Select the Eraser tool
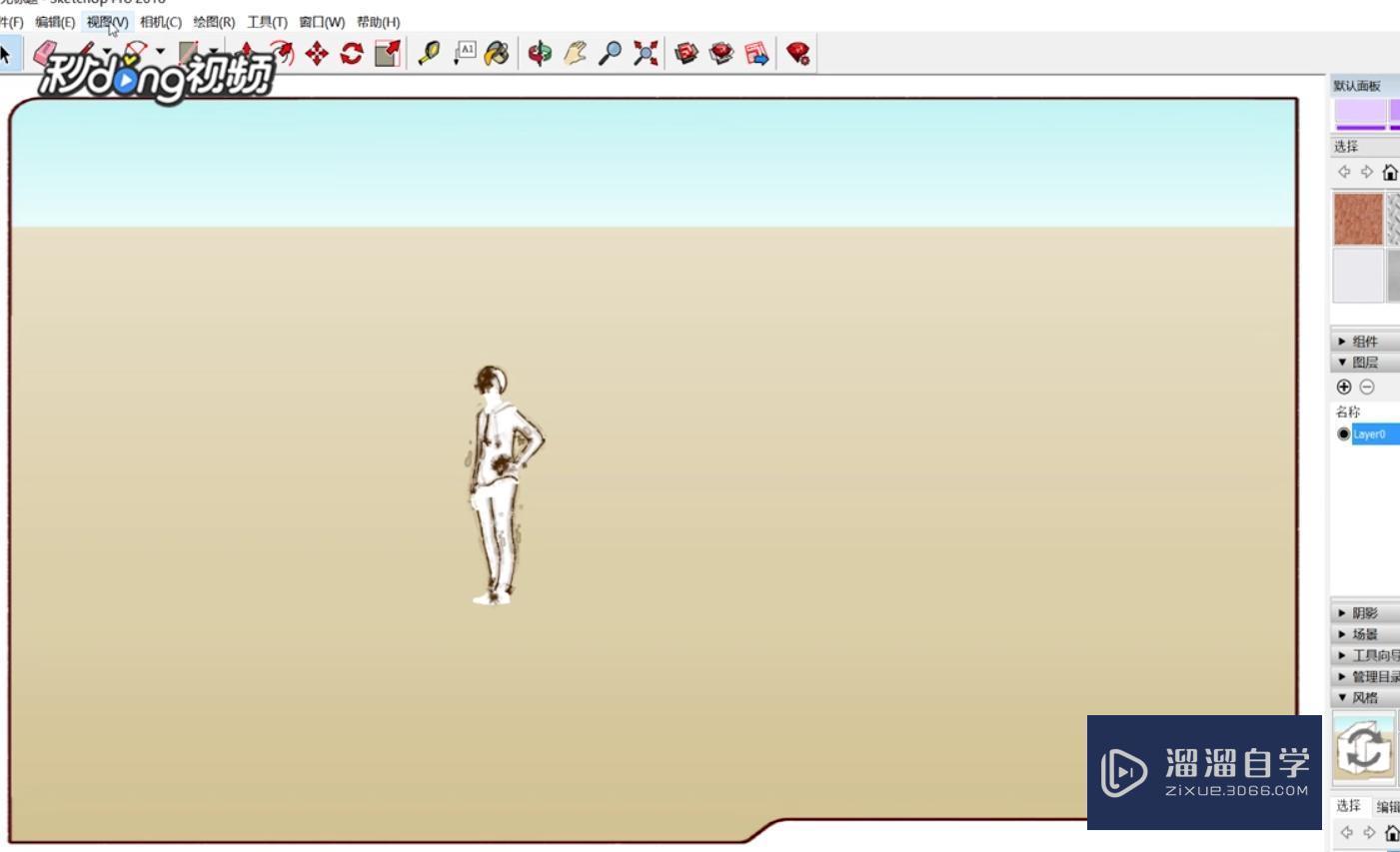1400x852 pixels. click(45, 53)
